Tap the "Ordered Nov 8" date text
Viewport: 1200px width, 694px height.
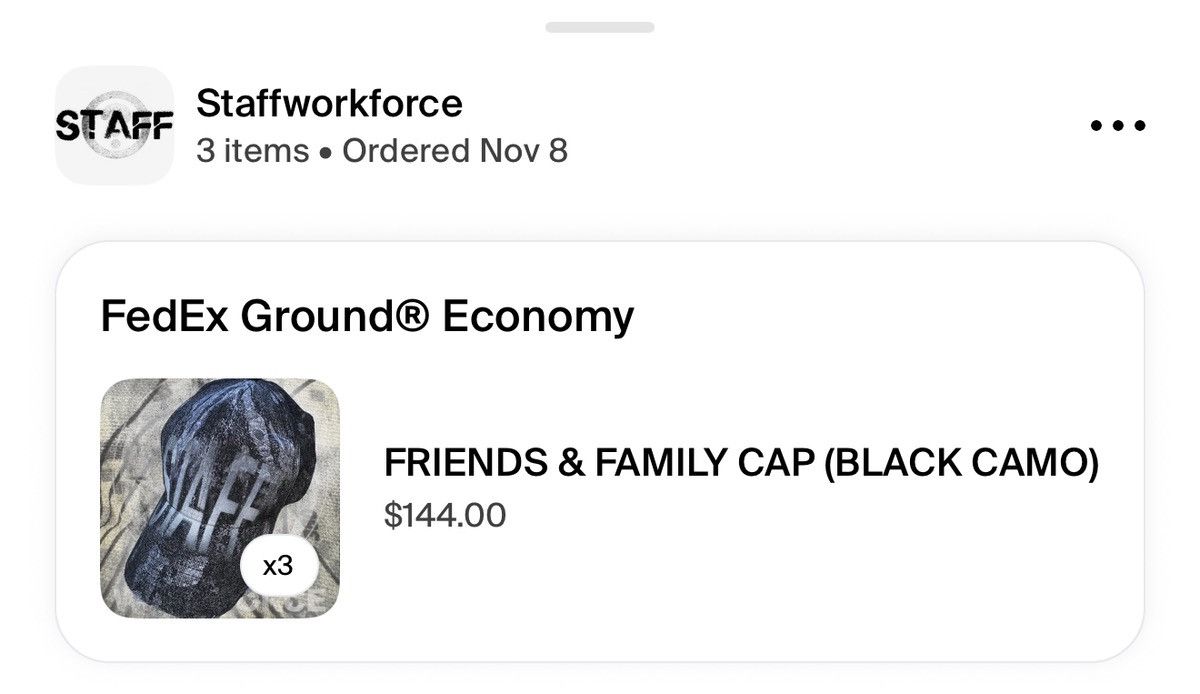click(x=455, y=151)
